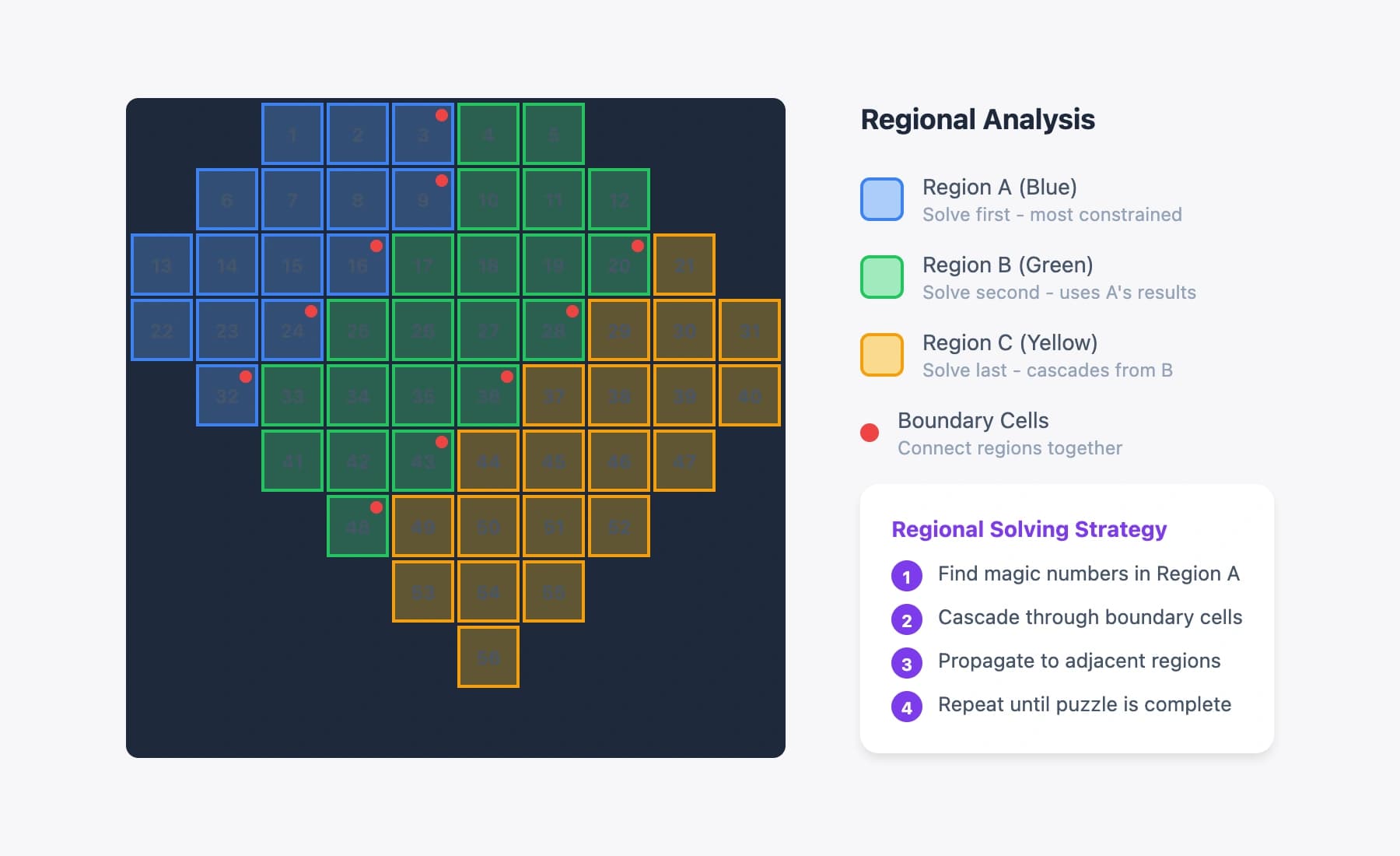Select green boundary cell 28
This screenshot has width=1400, height=856.
coord(554,330)
